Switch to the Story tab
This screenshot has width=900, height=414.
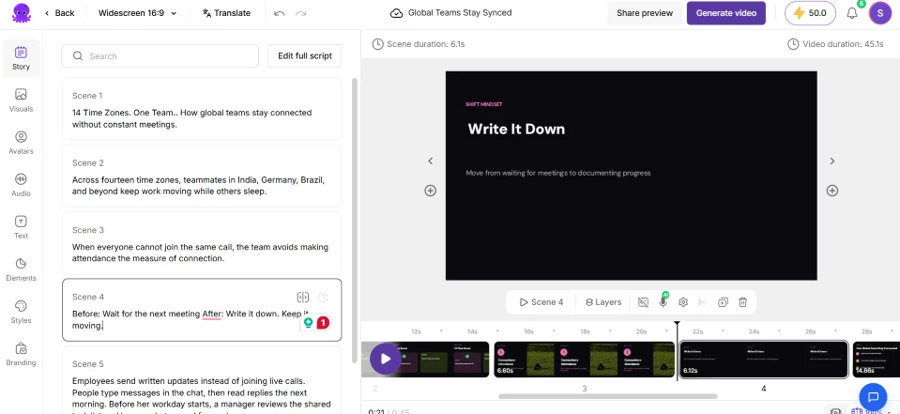click(21, 58)
